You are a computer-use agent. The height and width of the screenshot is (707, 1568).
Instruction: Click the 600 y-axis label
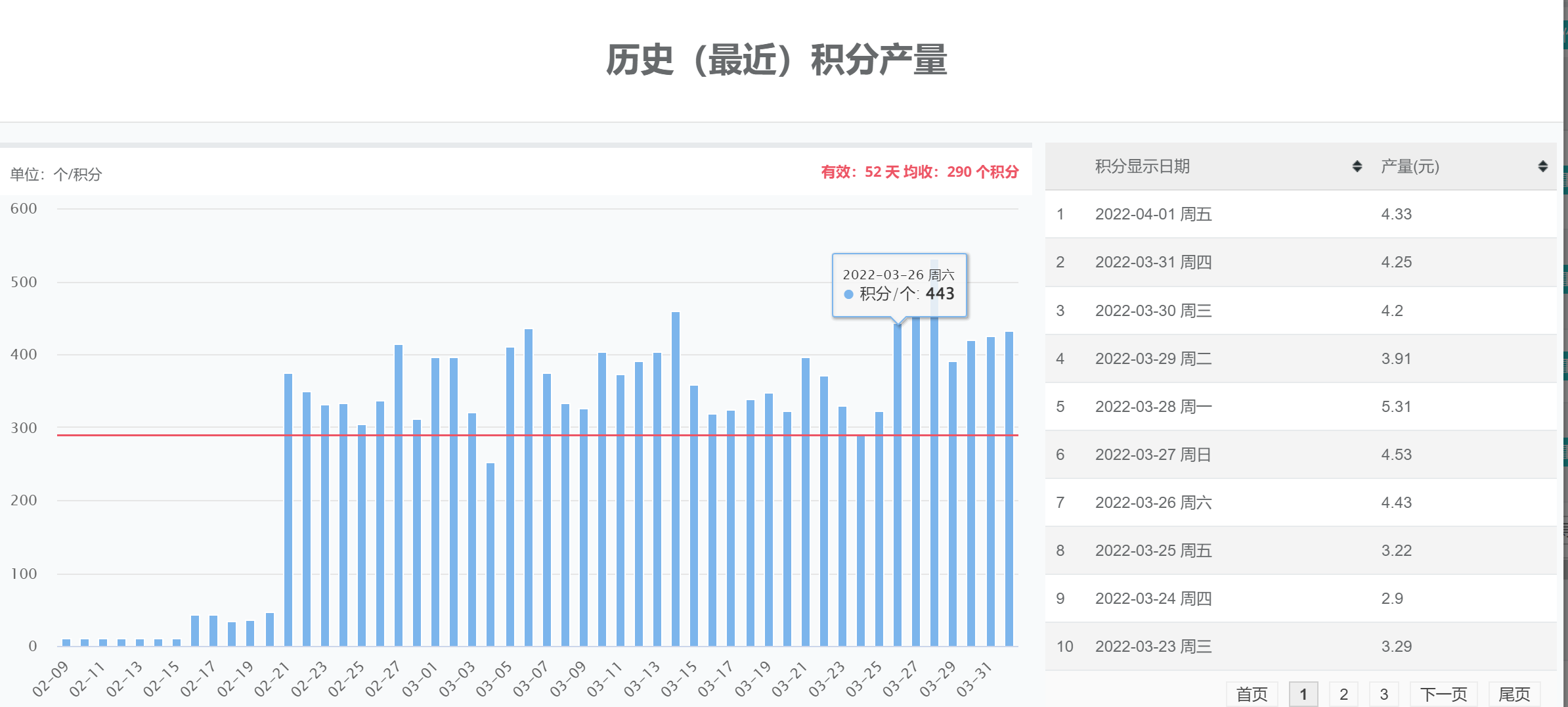(x=24, y=208)
